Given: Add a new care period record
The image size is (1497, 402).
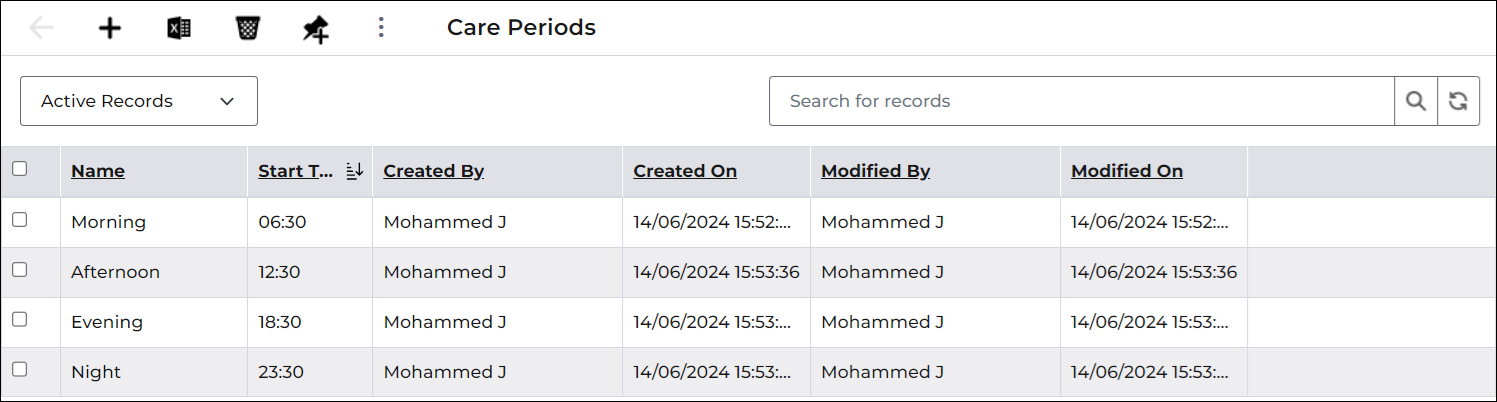Looking at the screenshot, I should 109,28.
